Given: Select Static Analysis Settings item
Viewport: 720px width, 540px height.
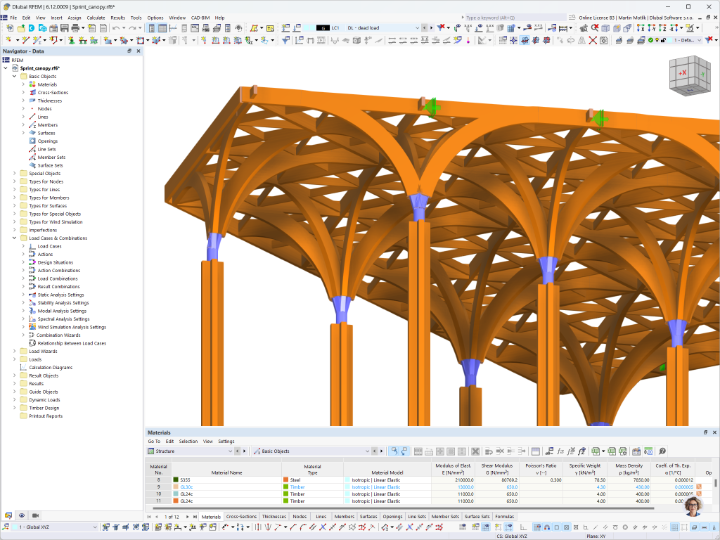Looking at the screenshot, I should pyautogui.click(x=61, y=295).
